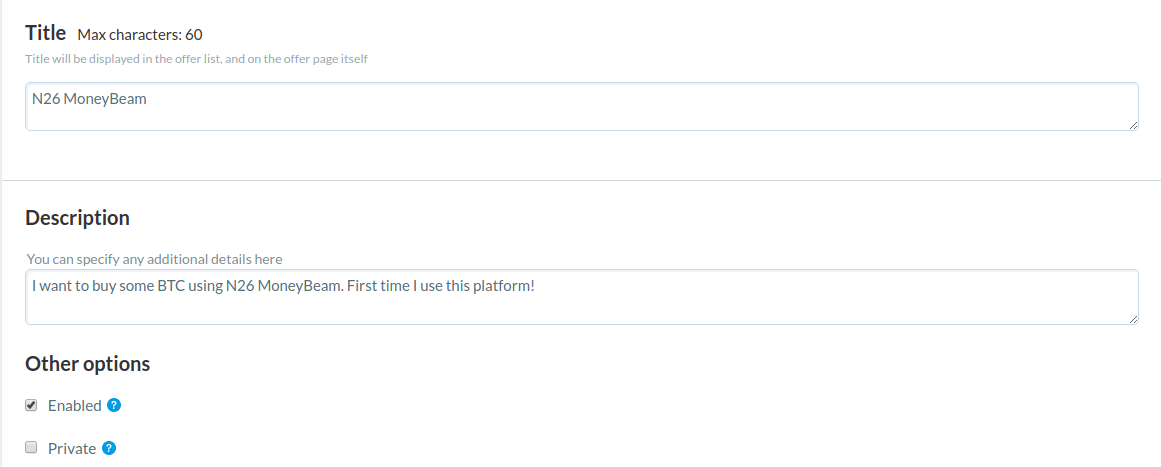Click the "Max characters: 60" note

(x=140, y=35)
